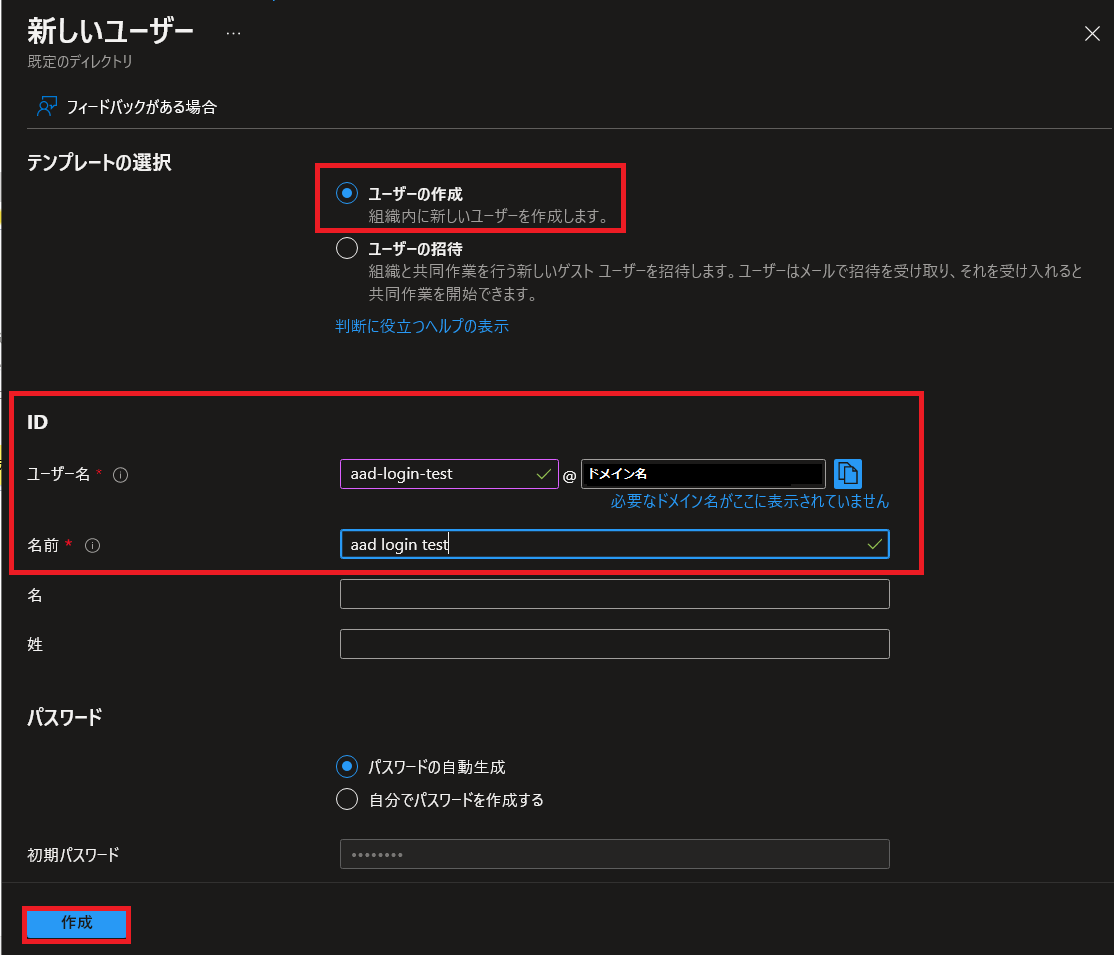This screenshot has width=1114, height=955.
Task: Open 判断に役立つヘルプの表示 link
Action: point(422,326)
